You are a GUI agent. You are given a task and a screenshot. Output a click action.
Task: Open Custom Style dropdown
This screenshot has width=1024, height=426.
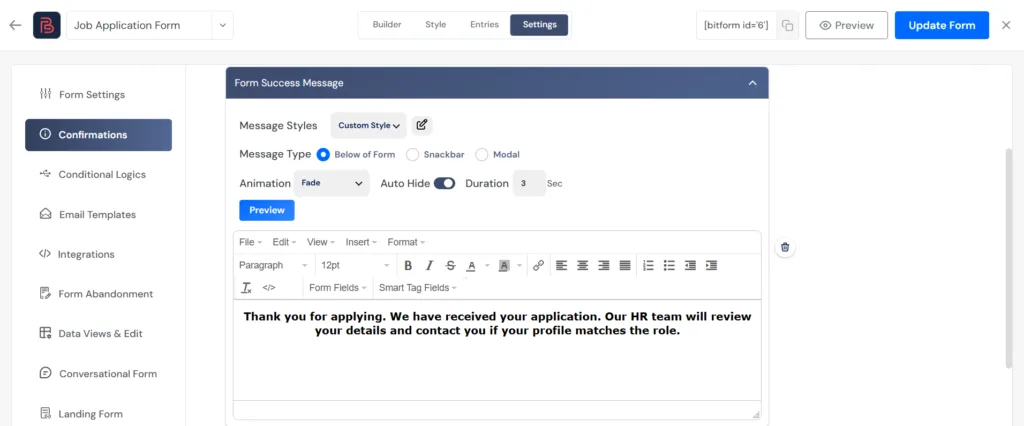368,125
